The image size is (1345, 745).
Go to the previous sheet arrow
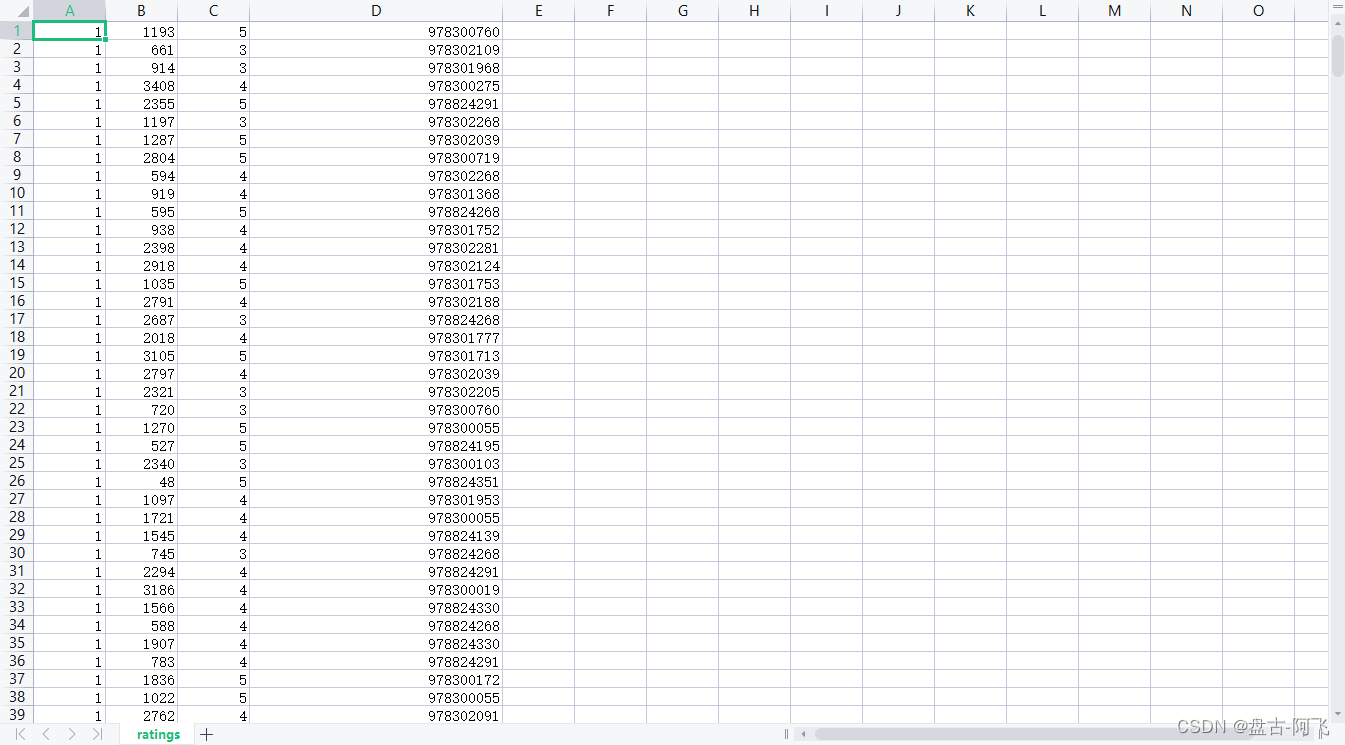point(46,734)
